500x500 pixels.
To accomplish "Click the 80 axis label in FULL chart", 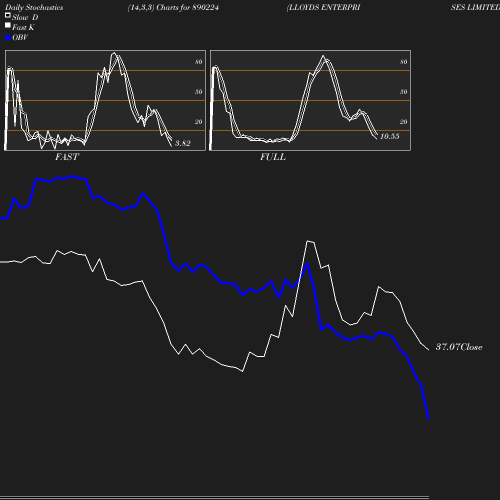I will [404, 62].
